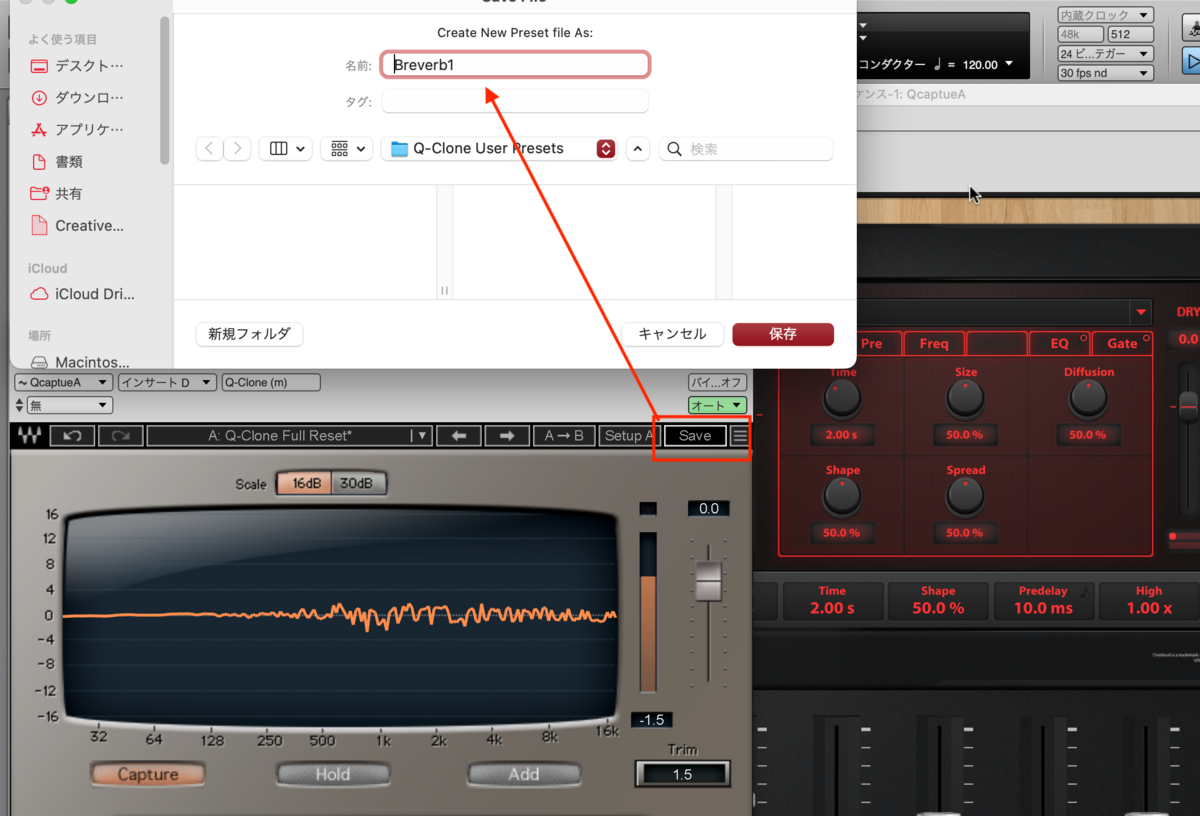Toggle the Capture mode button

coord(148,774)
